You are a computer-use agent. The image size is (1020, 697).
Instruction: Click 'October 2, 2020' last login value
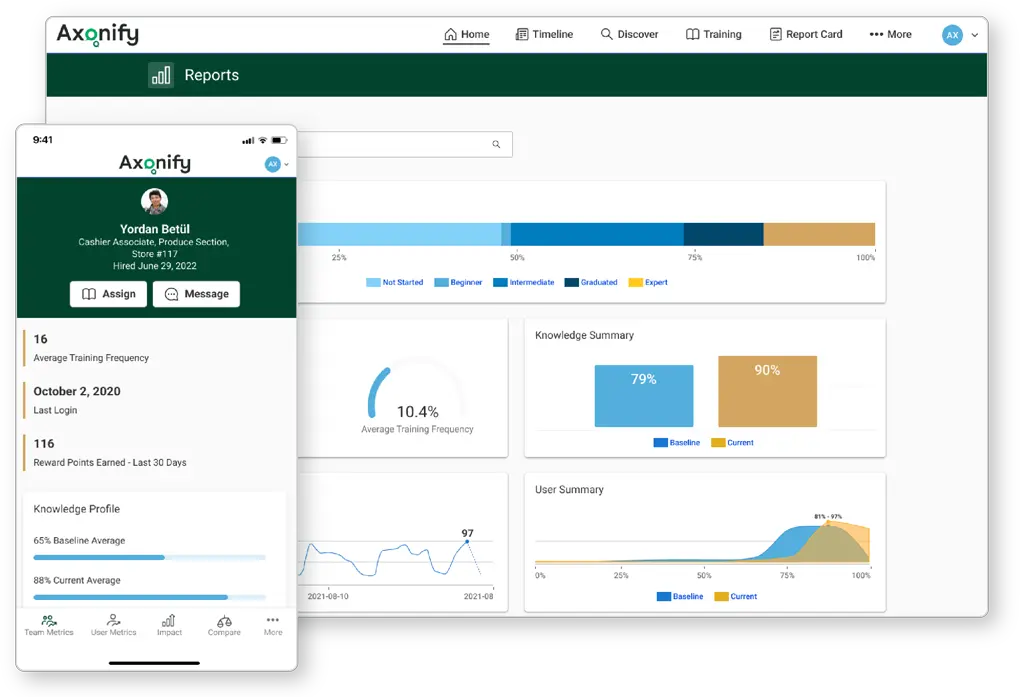pyautogui.click(x=77, y=391)
